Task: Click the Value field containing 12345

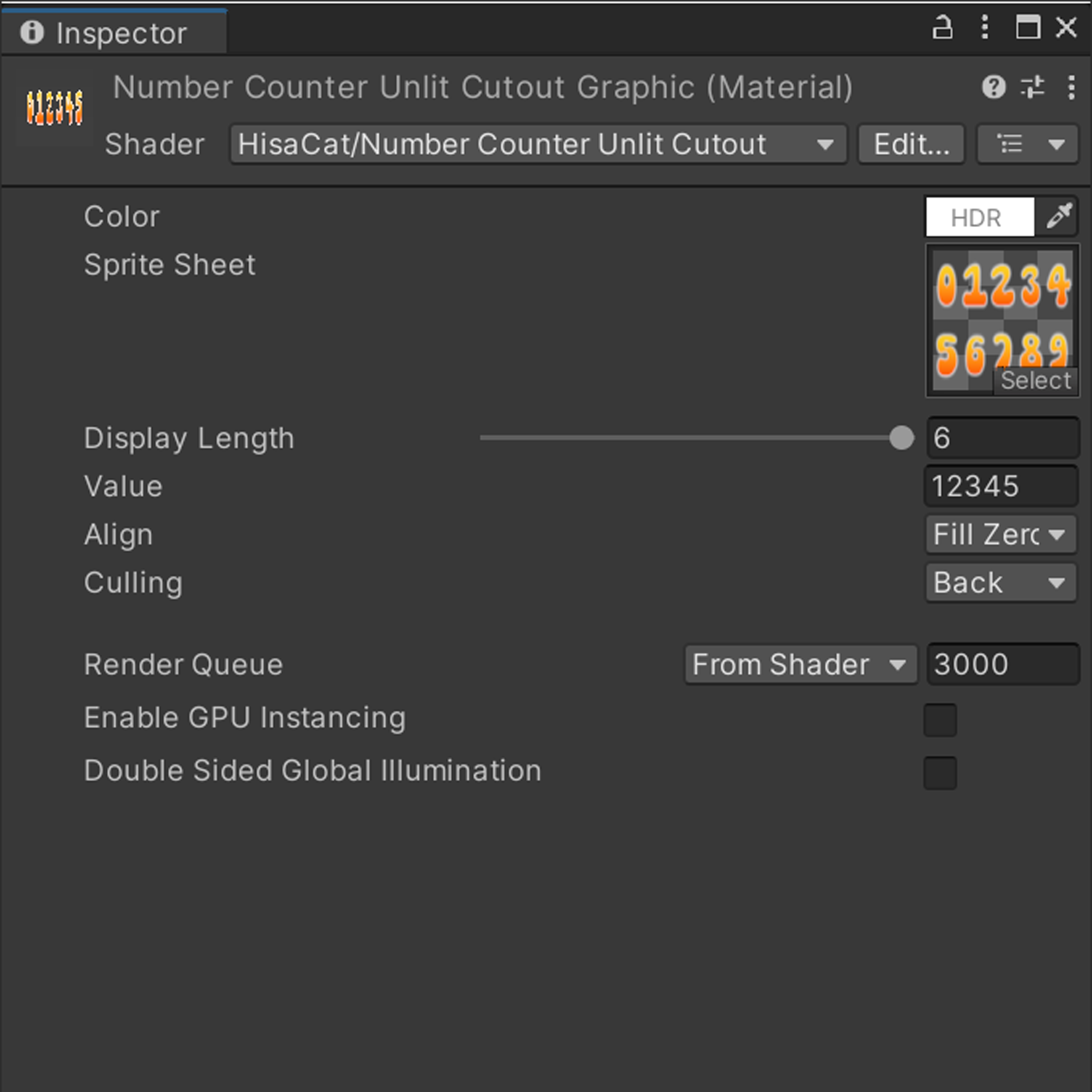Action: click(x=1000, y=486)
